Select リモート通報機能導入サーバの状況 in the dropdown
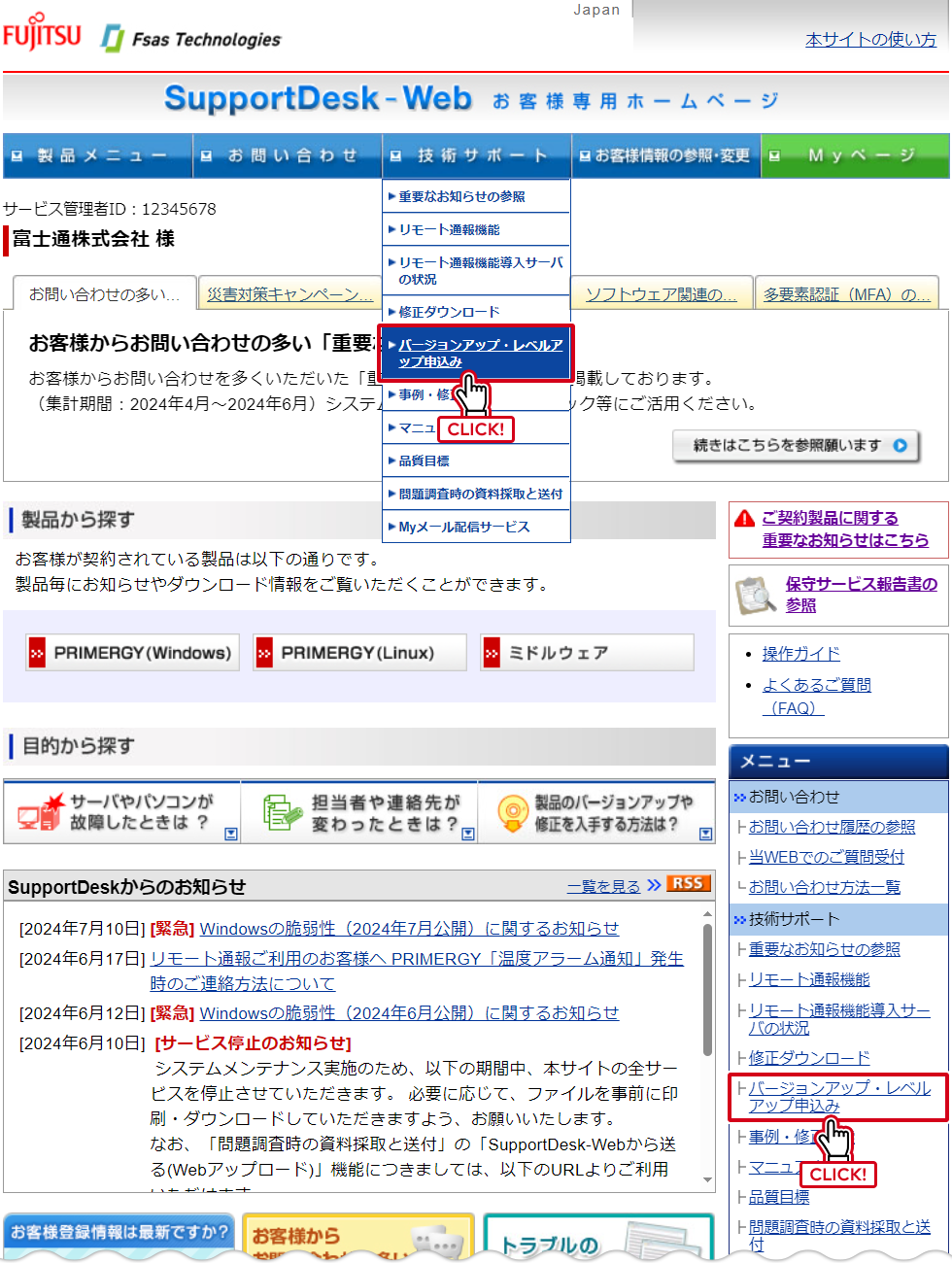This screenshot has height=1263, width=952. coord(476,270)
